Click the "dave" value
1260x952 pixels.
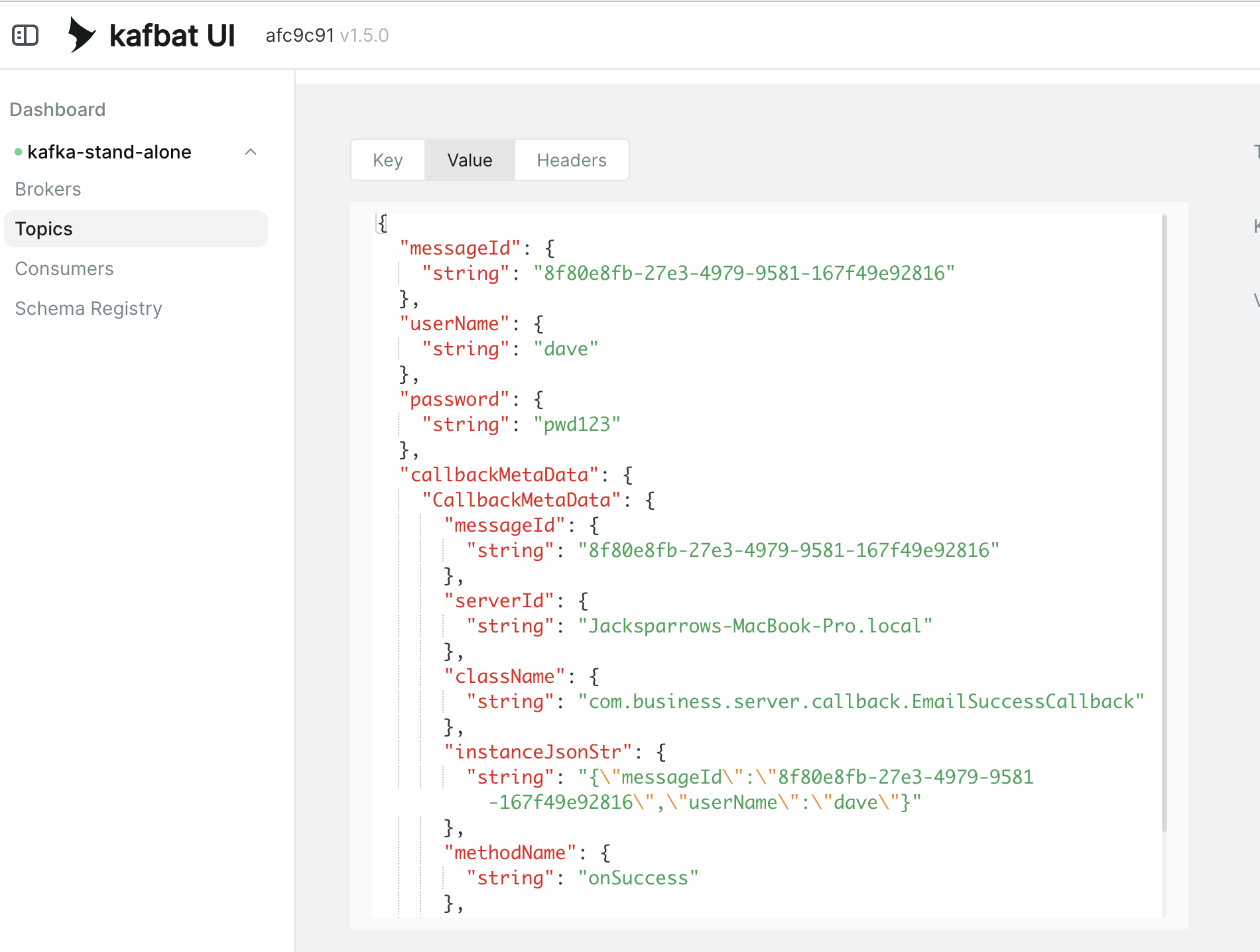[566, 349]
